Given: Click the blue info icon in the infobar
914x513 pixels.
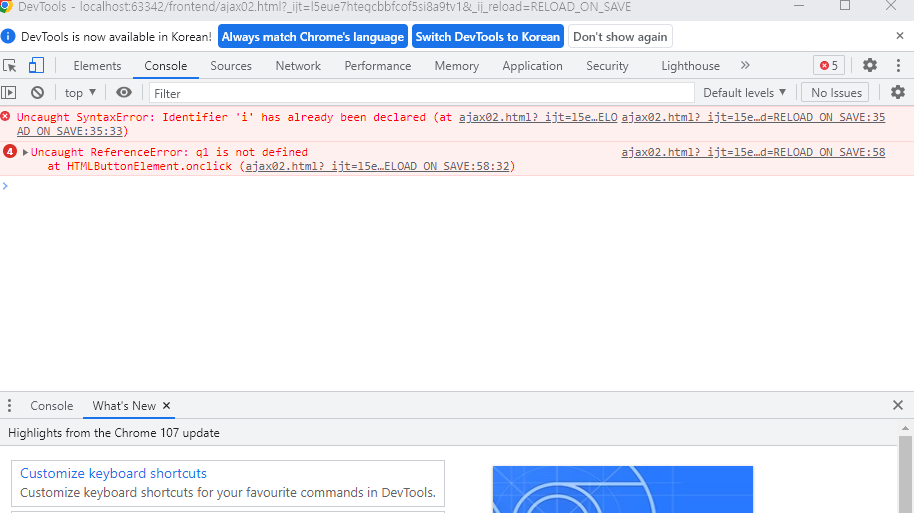Looking at the screenshot, I should click(x=8, y=36).
